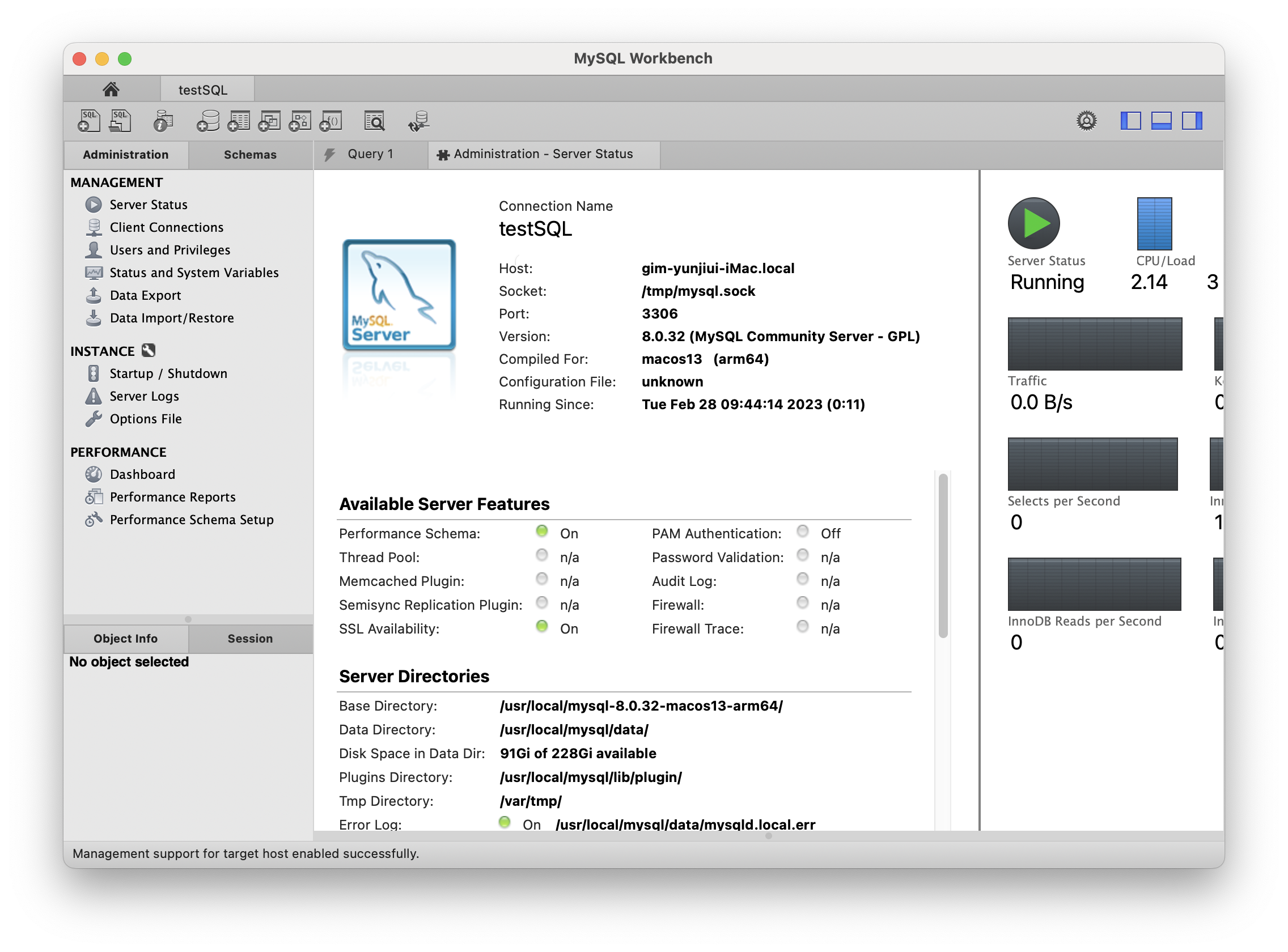Click the create new schema icon
This screenshot has width=1288, height=952.
pos(207,121)
